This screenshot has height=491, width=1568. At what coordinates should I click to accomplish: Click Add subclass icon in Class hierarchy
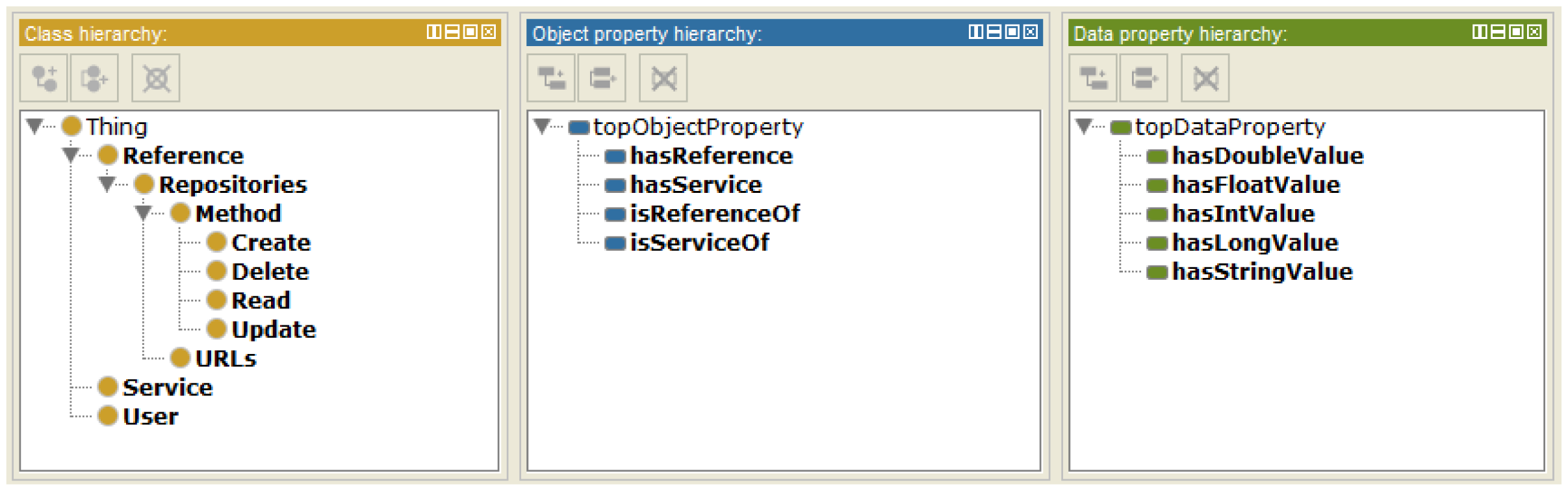[44, 79]
